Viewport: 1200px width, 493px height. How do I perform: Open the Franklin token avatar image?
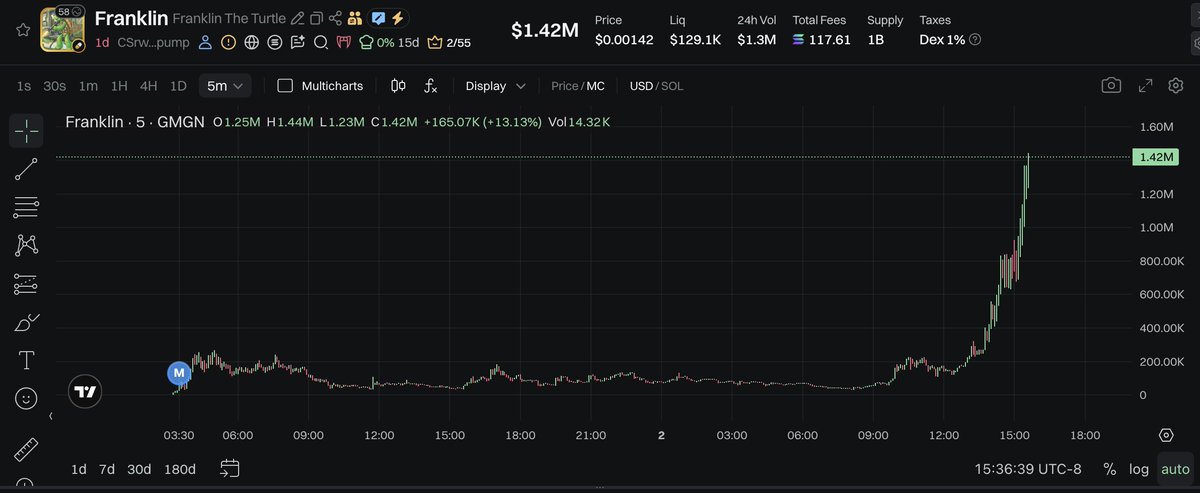coord(62,28)
